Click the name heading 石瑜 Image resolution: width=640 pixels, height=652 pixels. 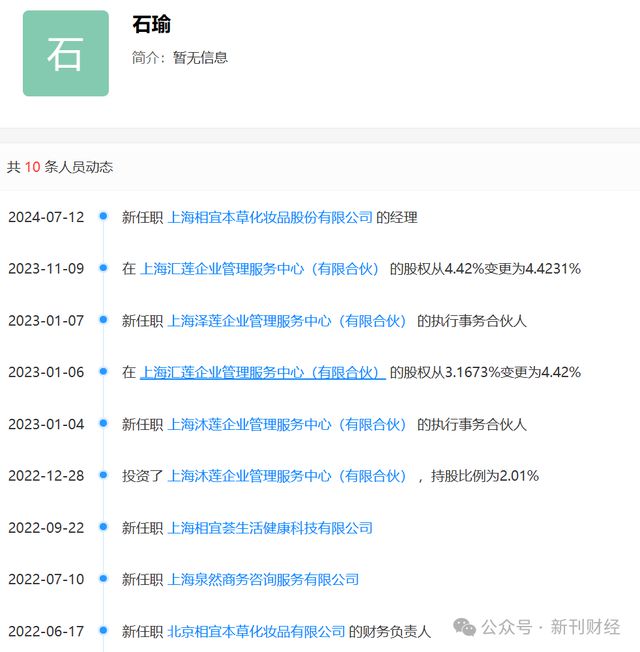151,24
